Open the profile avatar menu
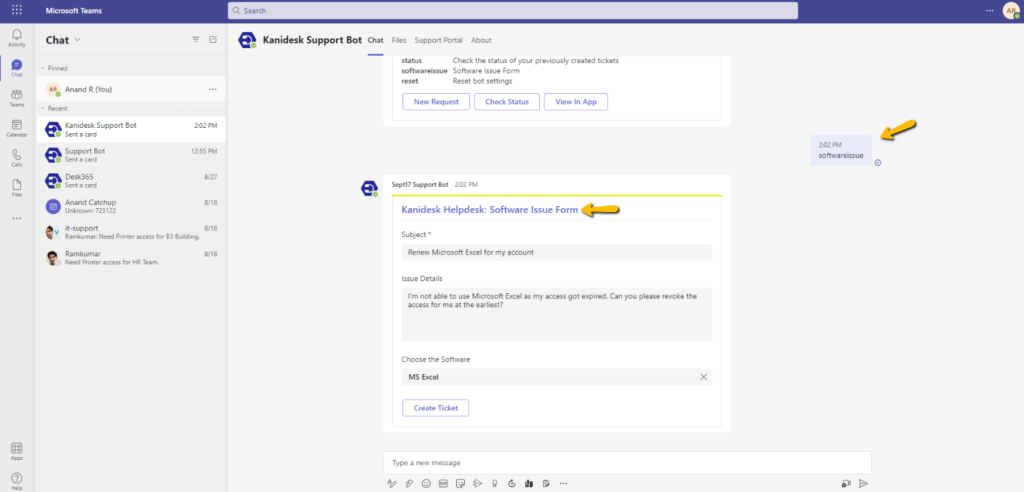Viewport: 1024px width, 492px height. [1010, 11]
